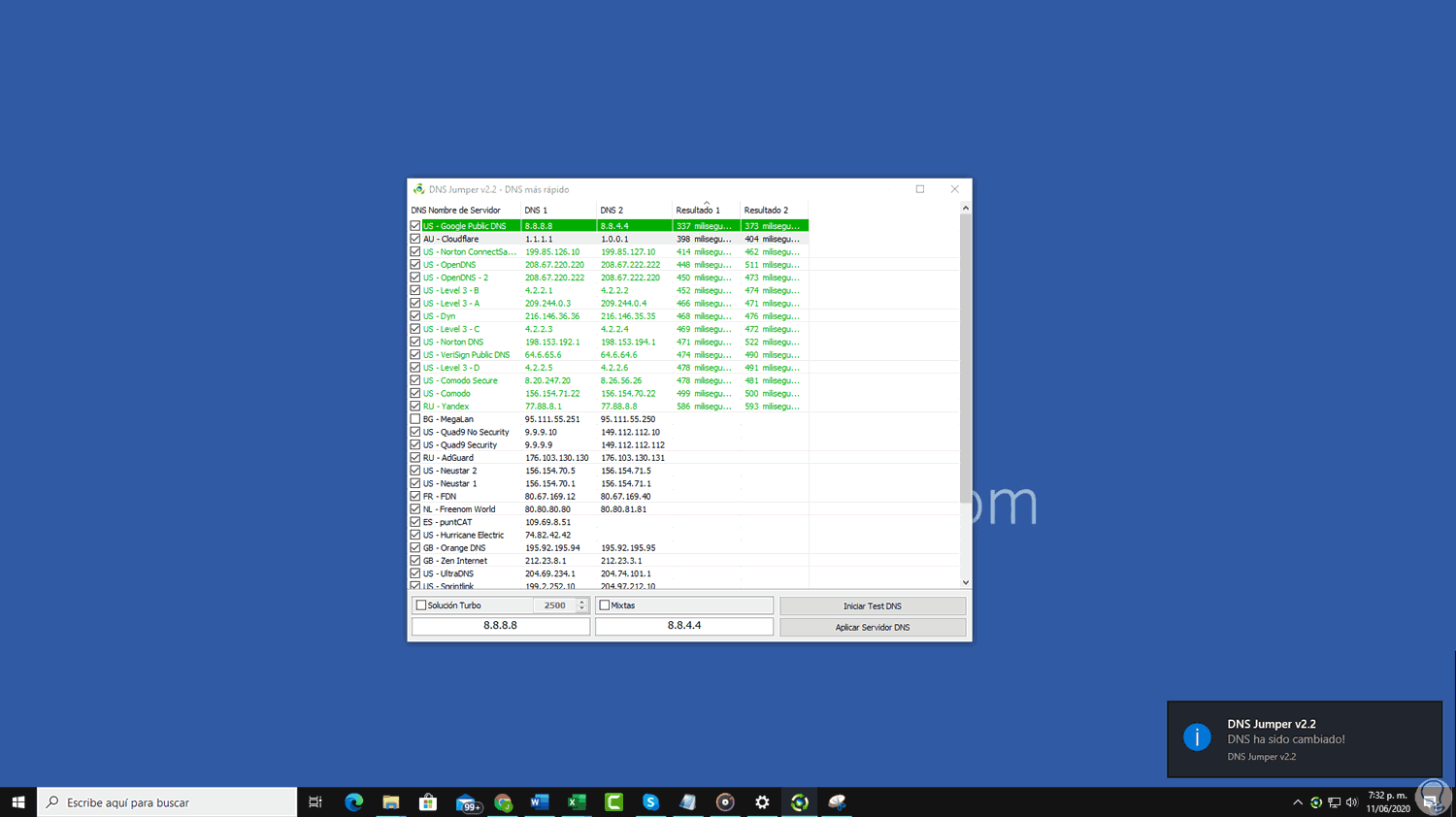This screenshot has height=817, width=1456.
Task: Open the Mail app with 99+ badge
Action: (468, 802)
